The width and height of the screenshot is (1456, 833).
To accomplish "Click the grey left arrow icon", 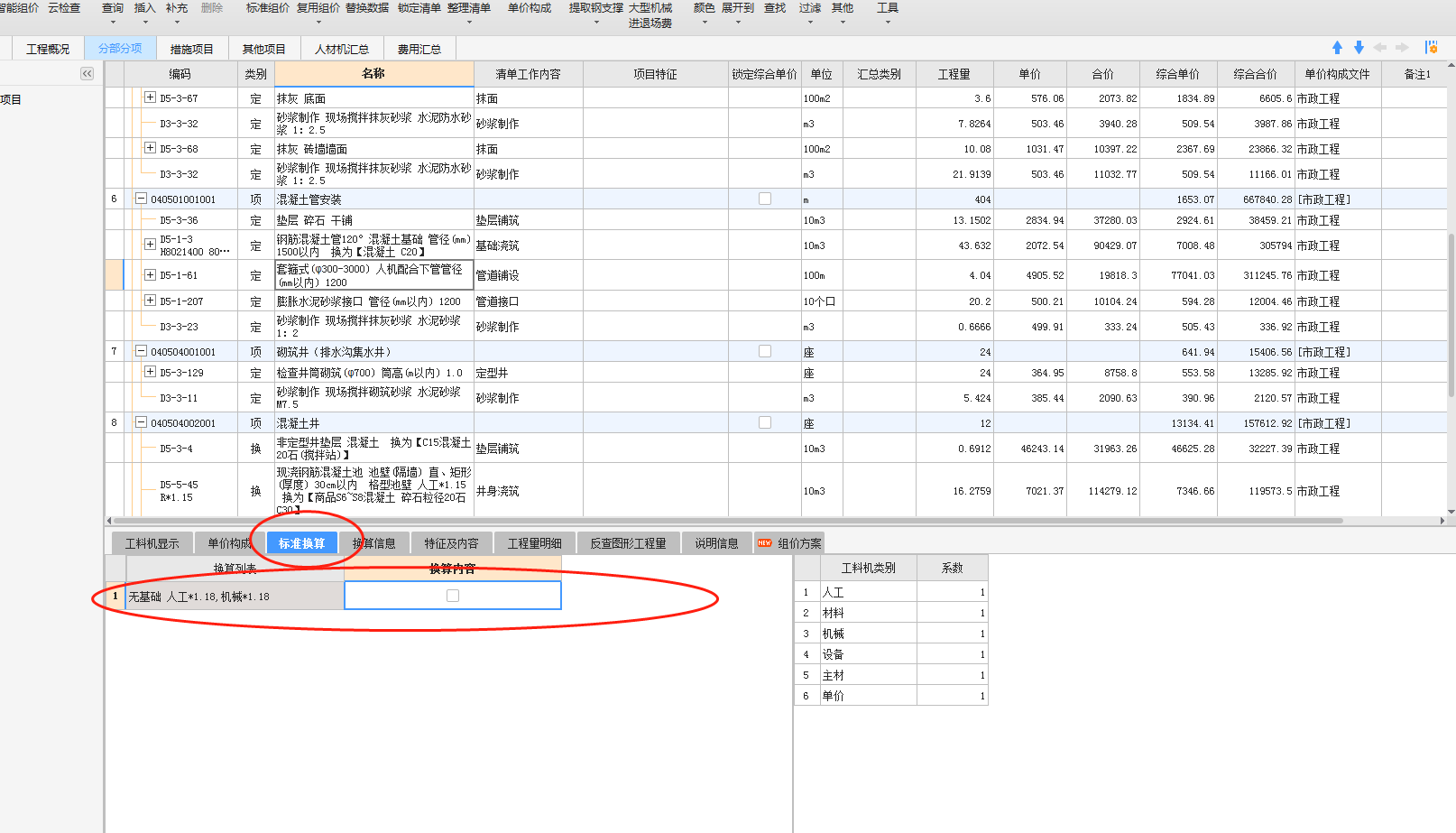I will [x=1380, y=48].
